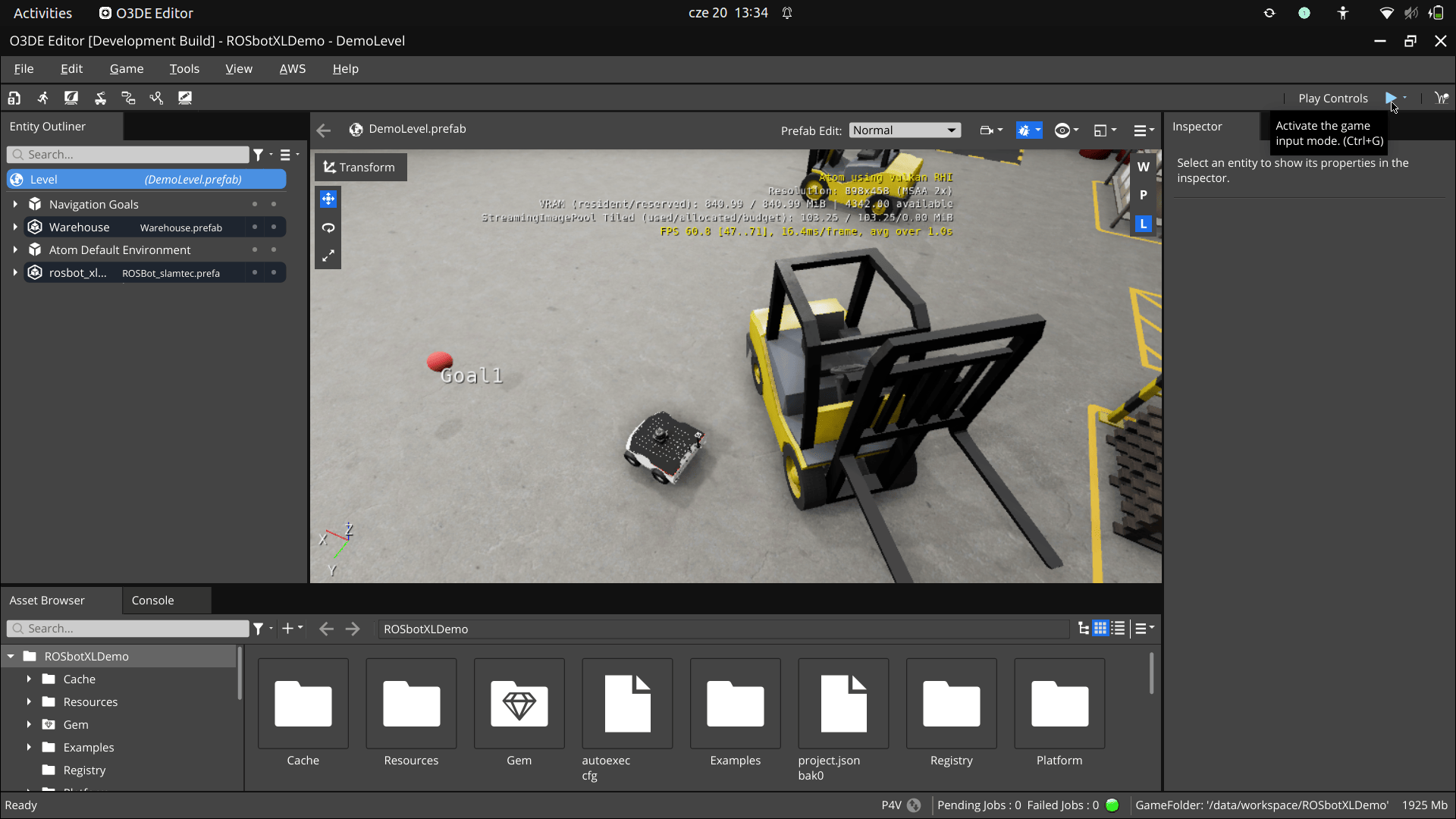Open the Tools menu

[184, 69]
